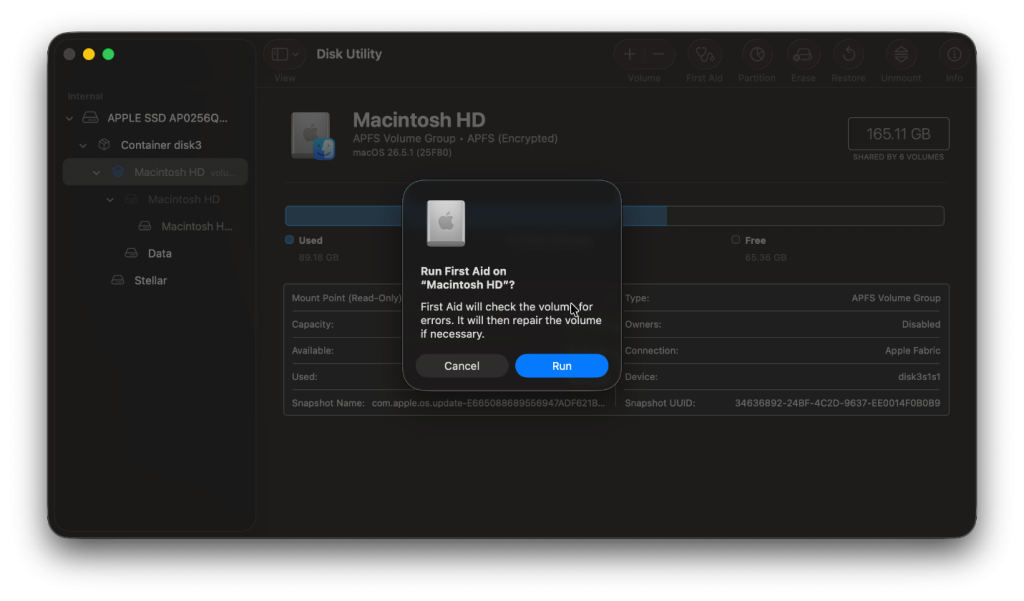
Task: Click the add Volume plus icon
Action: (630, 54)
